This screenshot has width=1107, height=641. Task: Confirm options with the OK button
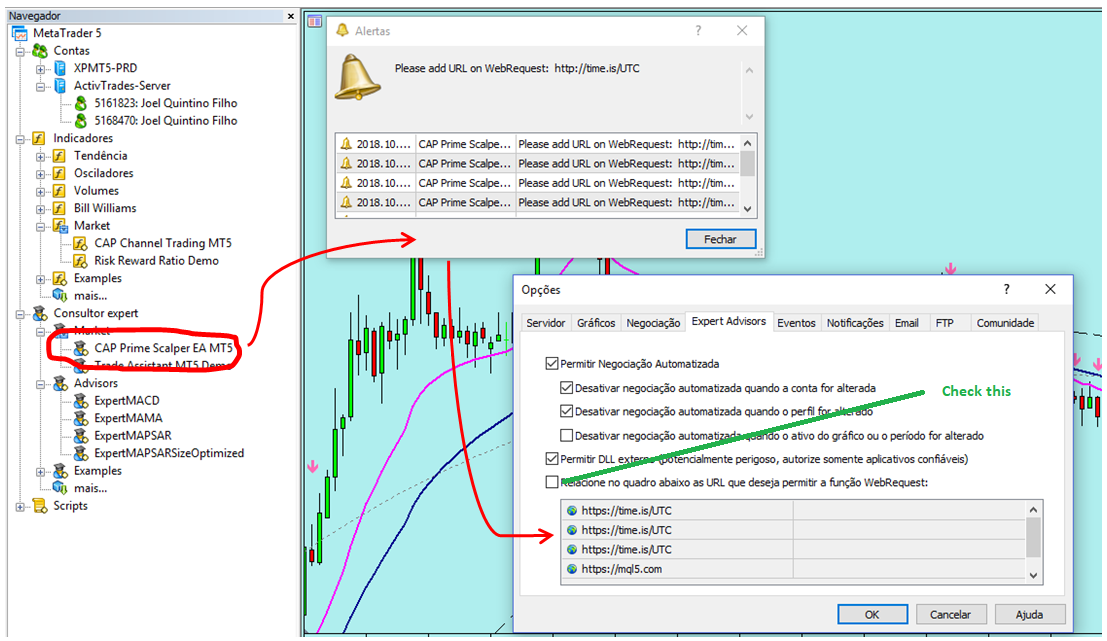[873, 615]
